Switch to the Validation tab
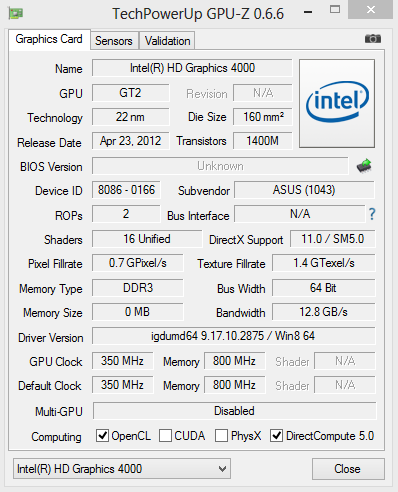Viewport: 398px width, 492px height. coord(167,41)
